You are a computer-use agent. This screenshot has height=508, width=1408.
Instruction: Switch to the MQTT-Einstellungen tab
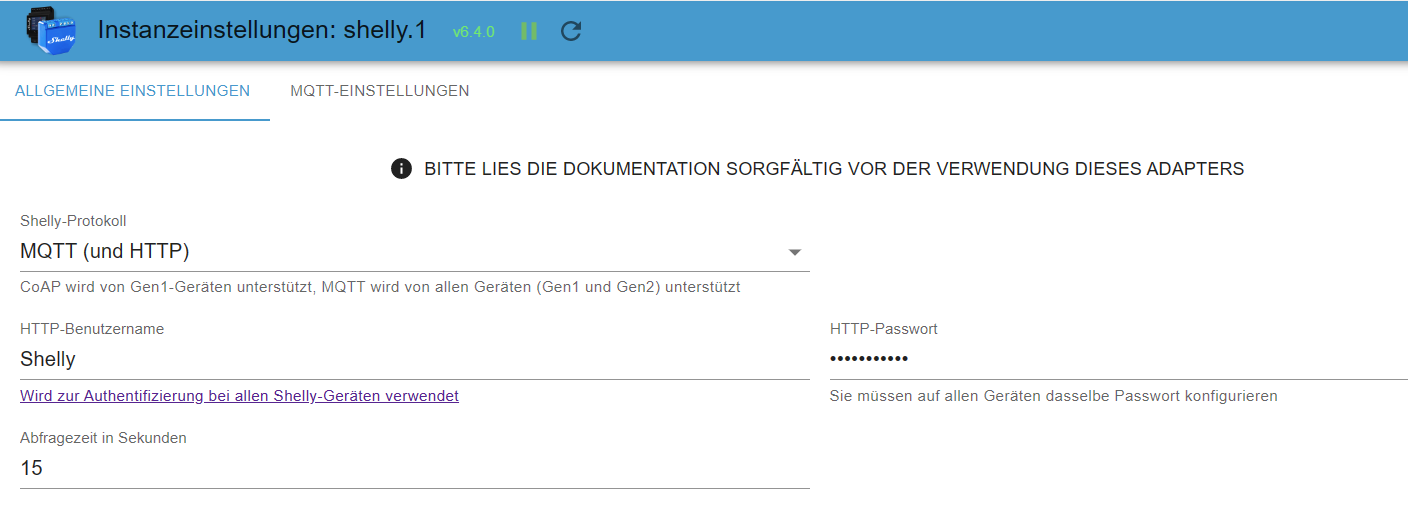pos(380,91)
